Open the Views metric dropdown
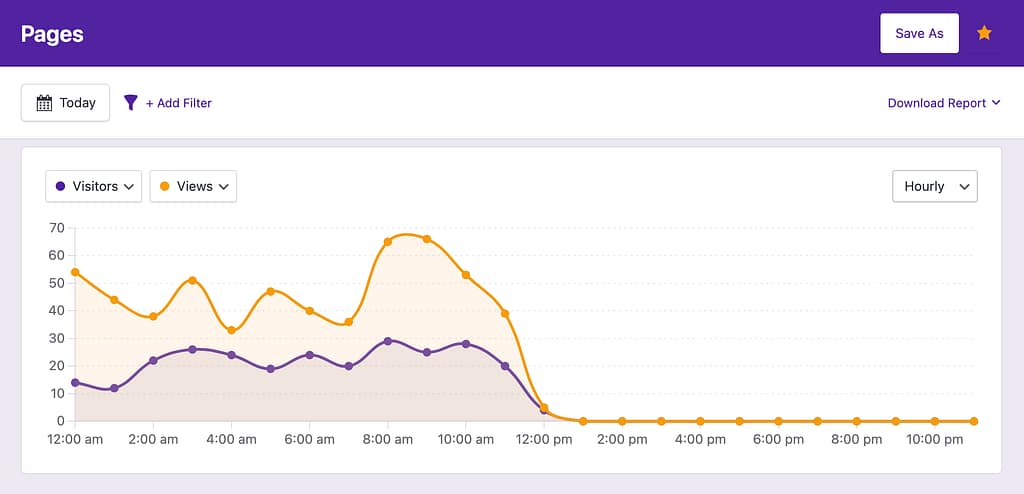Image resolution: width=1024 pixels, height=494 pixels. pos(193,186)
